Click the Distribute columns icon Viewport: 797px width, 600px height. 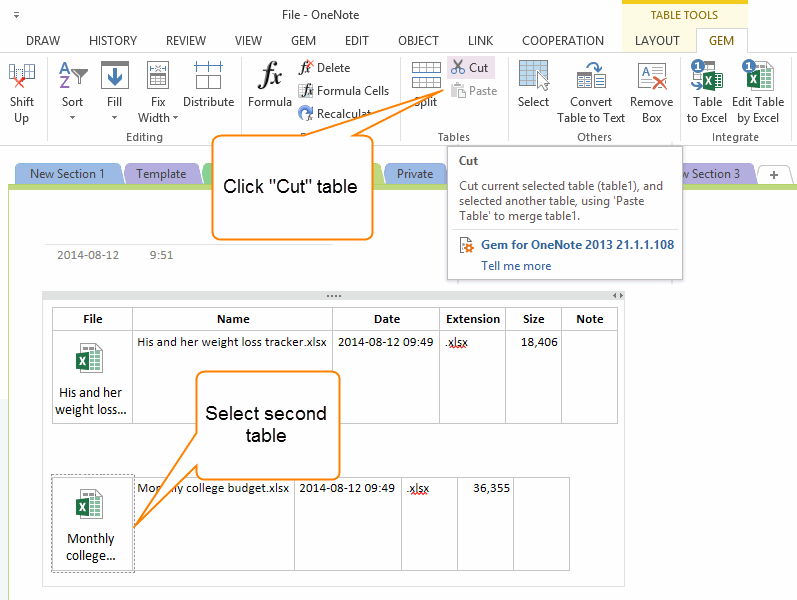click(208, 75)
